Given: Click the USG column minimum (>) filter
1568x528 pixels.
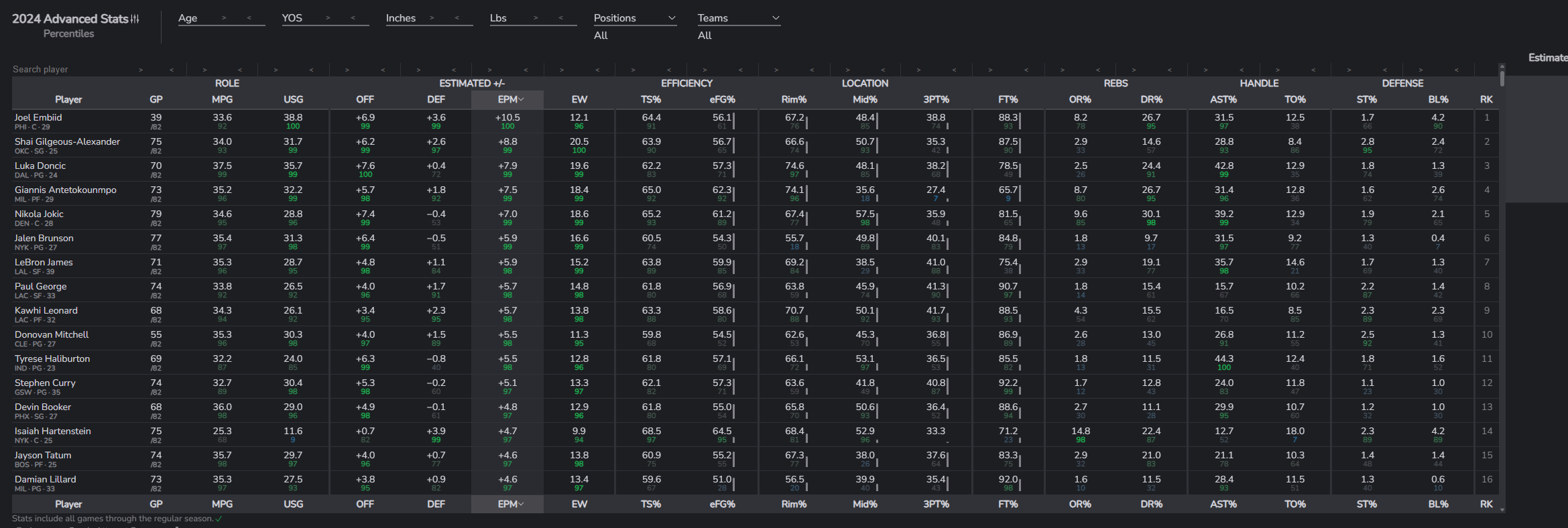Looking at the screenshot, I should pos(276,70).
